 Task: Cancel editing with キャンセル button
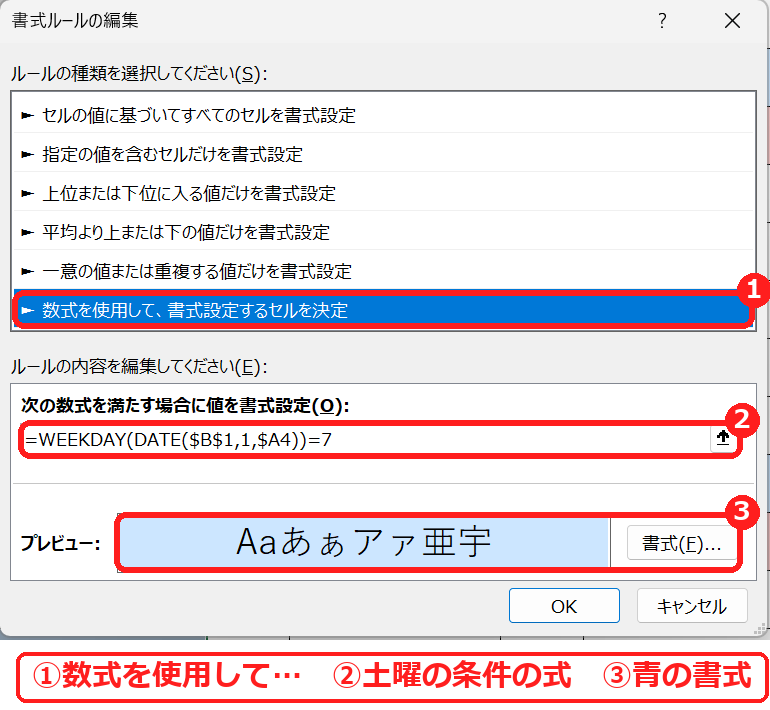click(692, 606)
